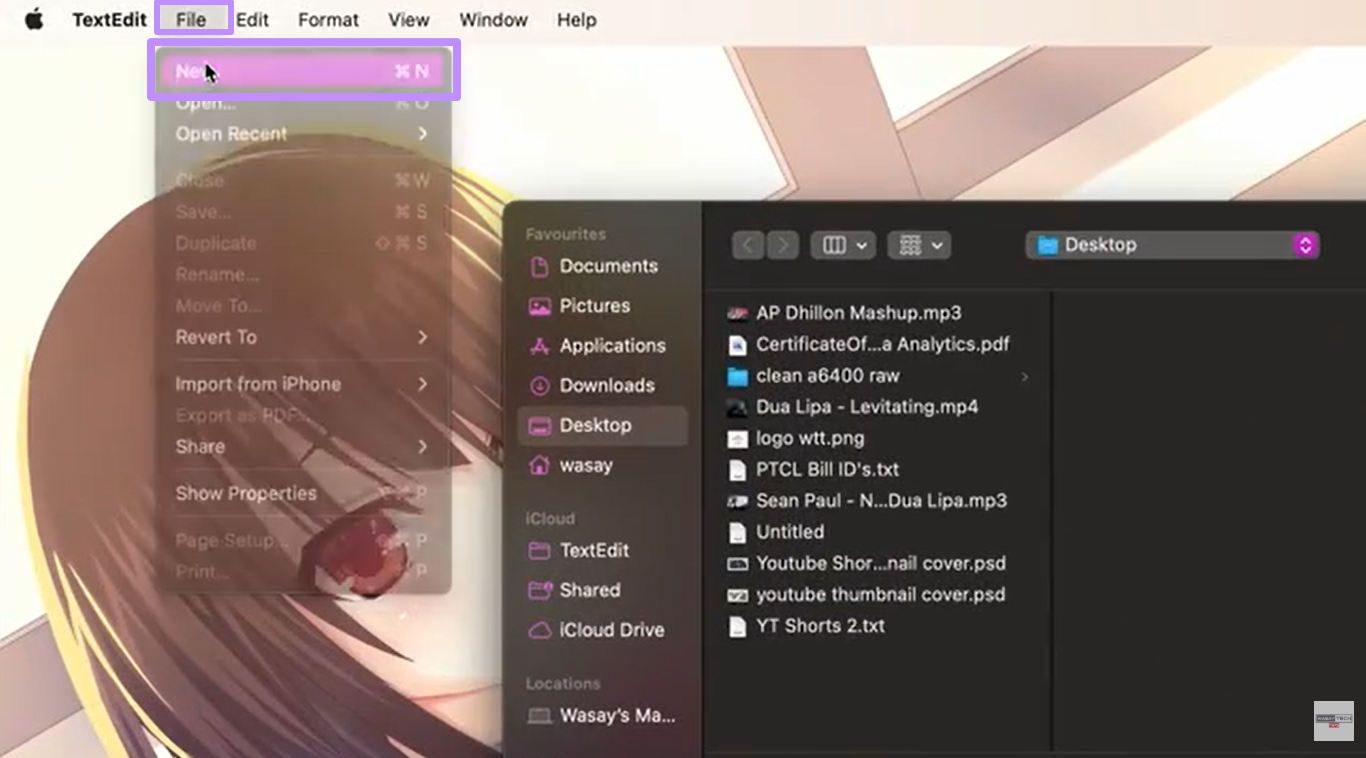Click Show Properties in the File menu
This screenshot has height=758, width=1366.
pyautogui.click(x=245, y=493)
